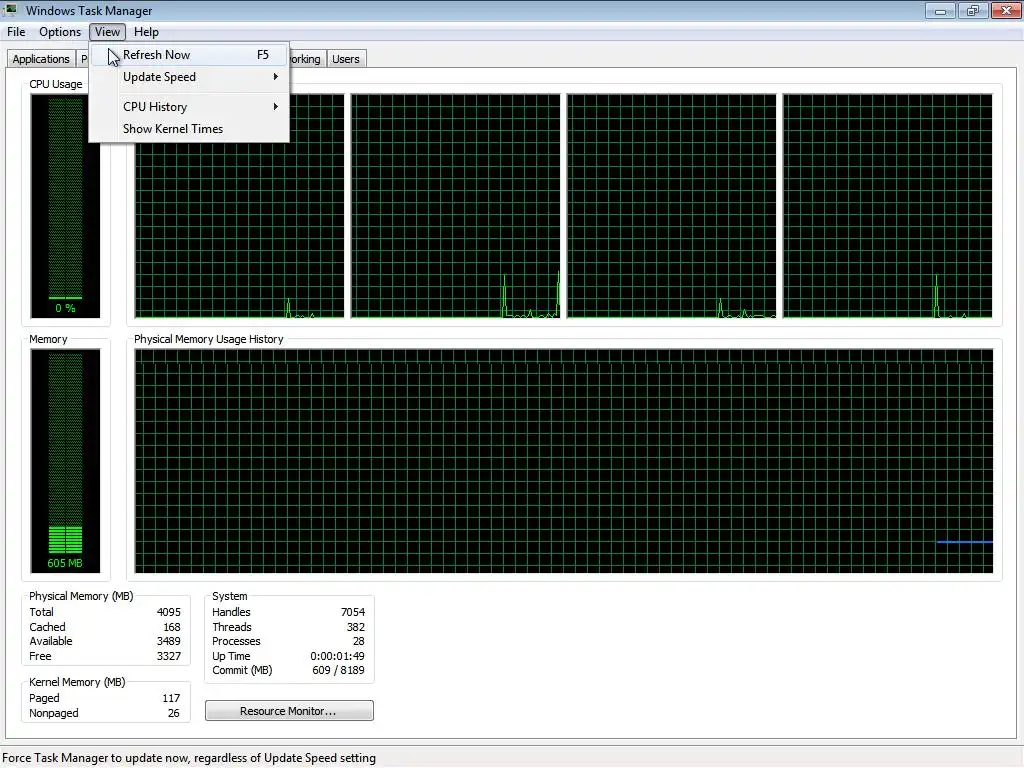
Task: Click the Cached value 168
Action: click(172, 627)
